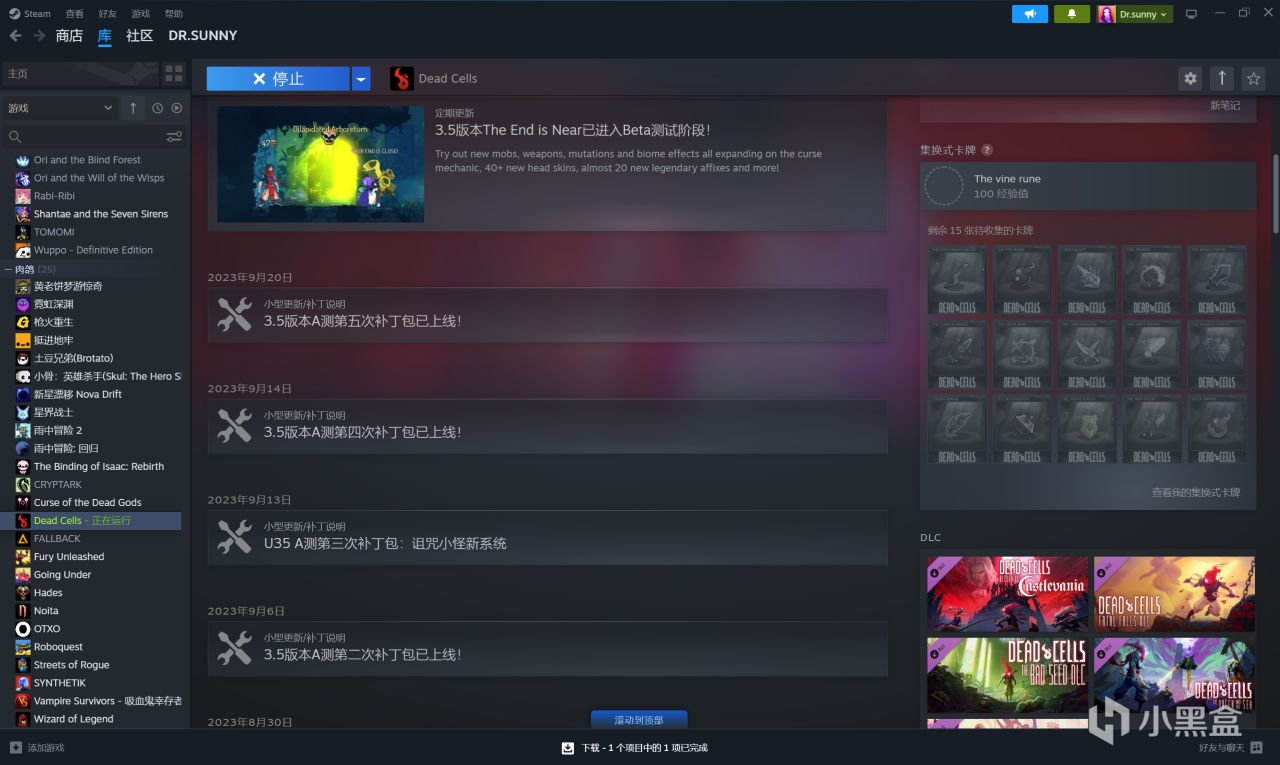The height and width of the screenshot is (765, 1280).
Task: Click the add game plus icon
Action: [15, 747]
